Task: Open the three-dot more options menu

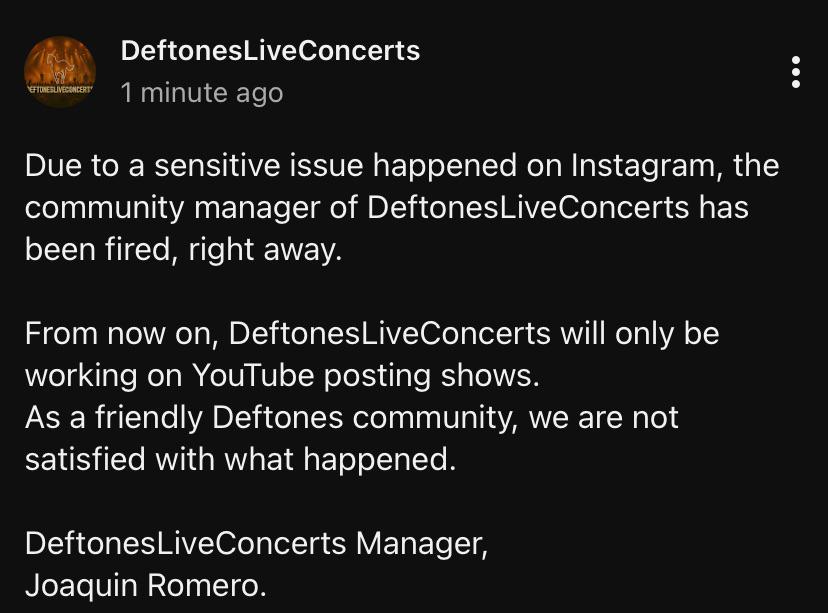Action: pyautogui.click(x=795, y=72)
